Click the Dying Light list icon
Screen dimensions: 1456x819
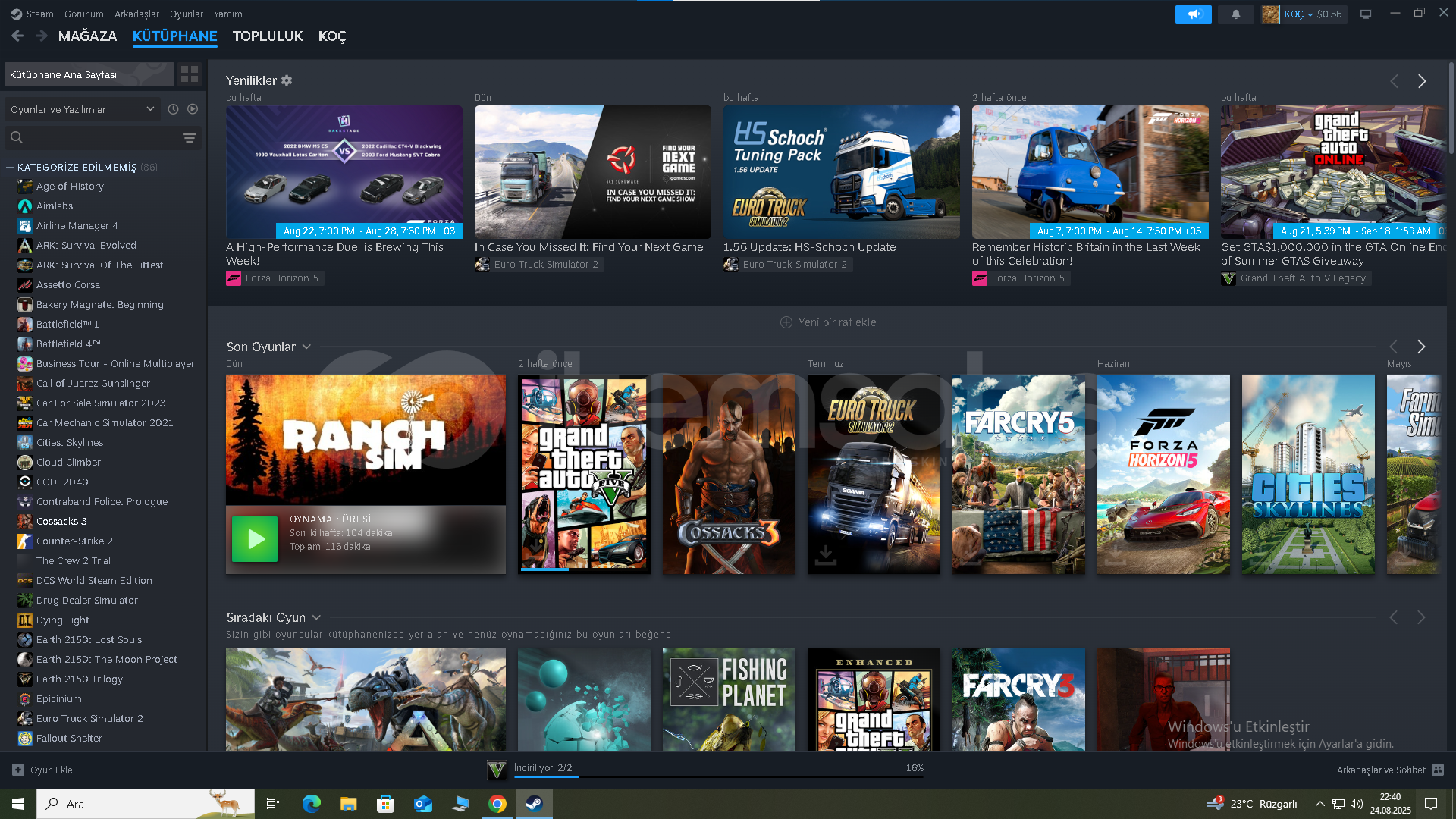coord(25,620)
